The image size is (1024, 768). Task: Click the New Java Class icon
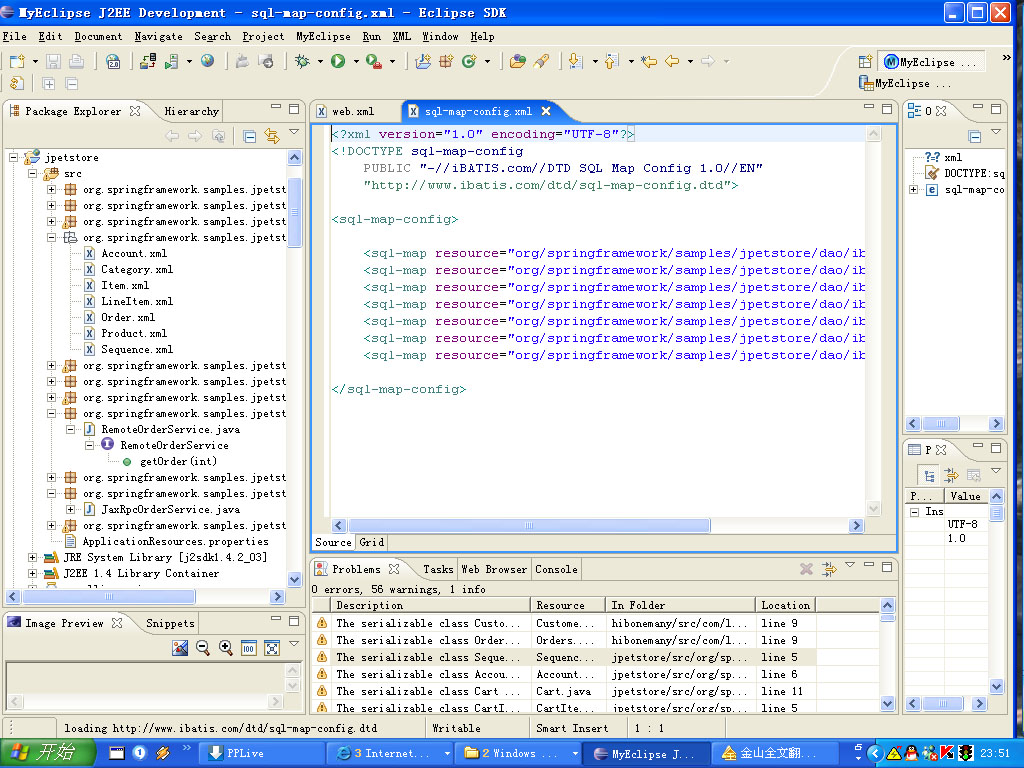pyautogui.click(x=470, y=61)
